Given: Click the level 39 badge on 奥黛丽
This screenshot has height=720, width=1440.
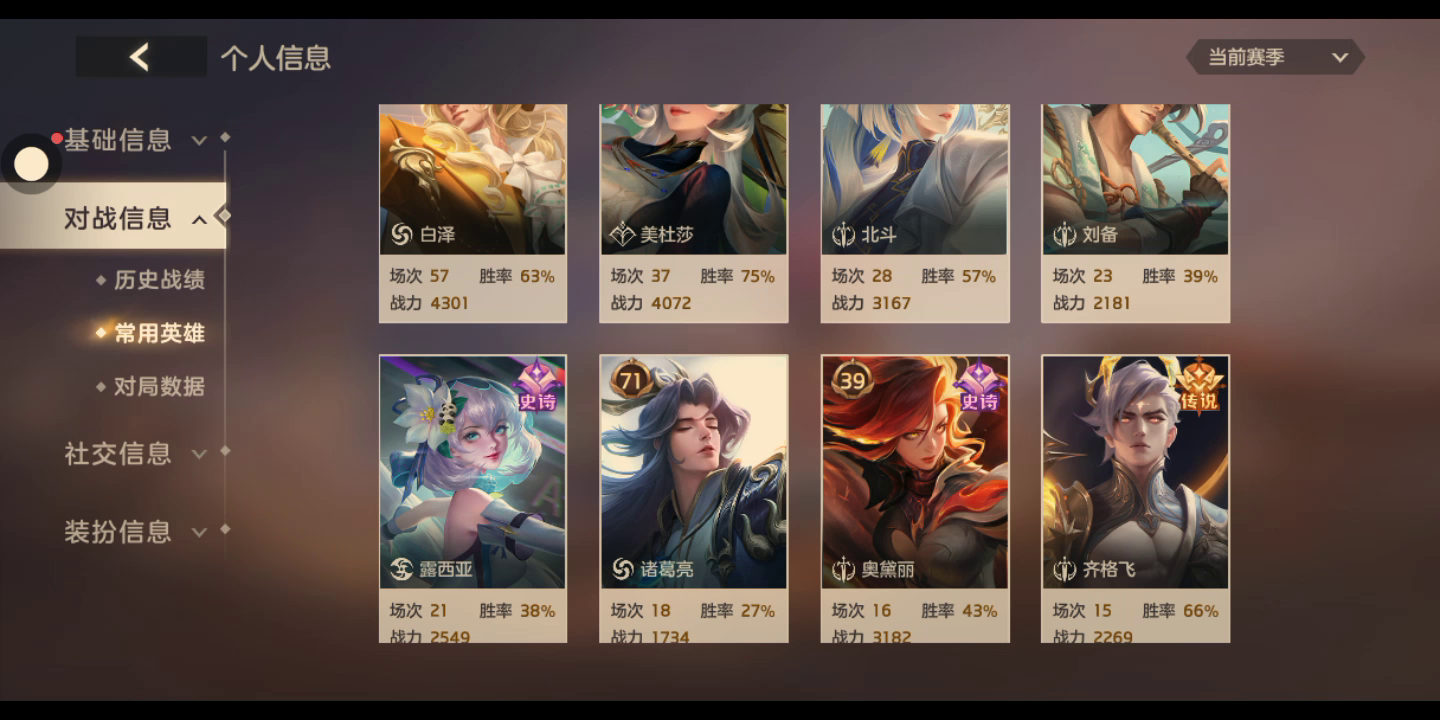Looking at the screenshot, I should (852, 380).
